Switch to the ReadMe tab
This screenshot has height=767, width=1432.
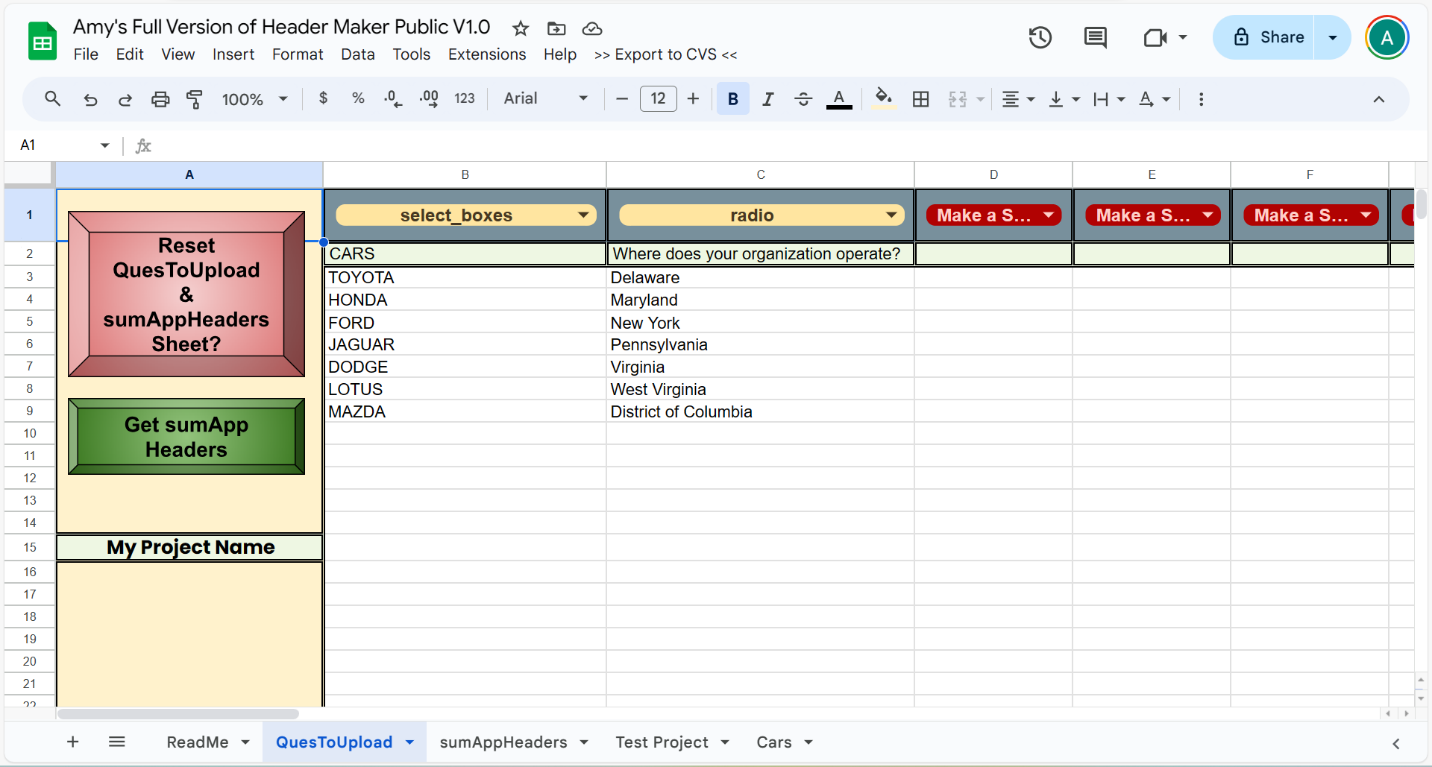[207, 742]
